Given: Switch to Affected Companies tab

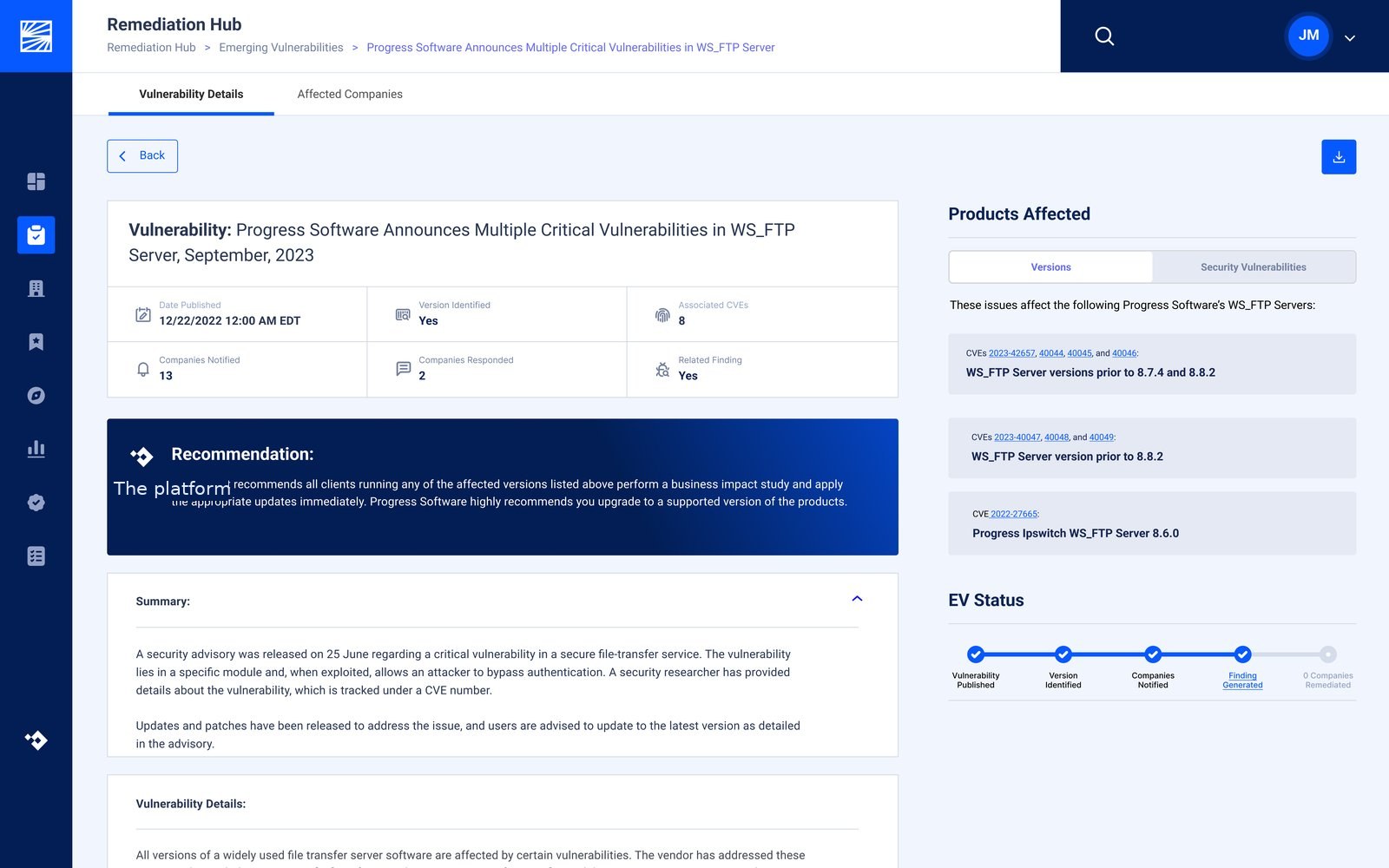Looking at the screenshot, I should coord(350,94).
